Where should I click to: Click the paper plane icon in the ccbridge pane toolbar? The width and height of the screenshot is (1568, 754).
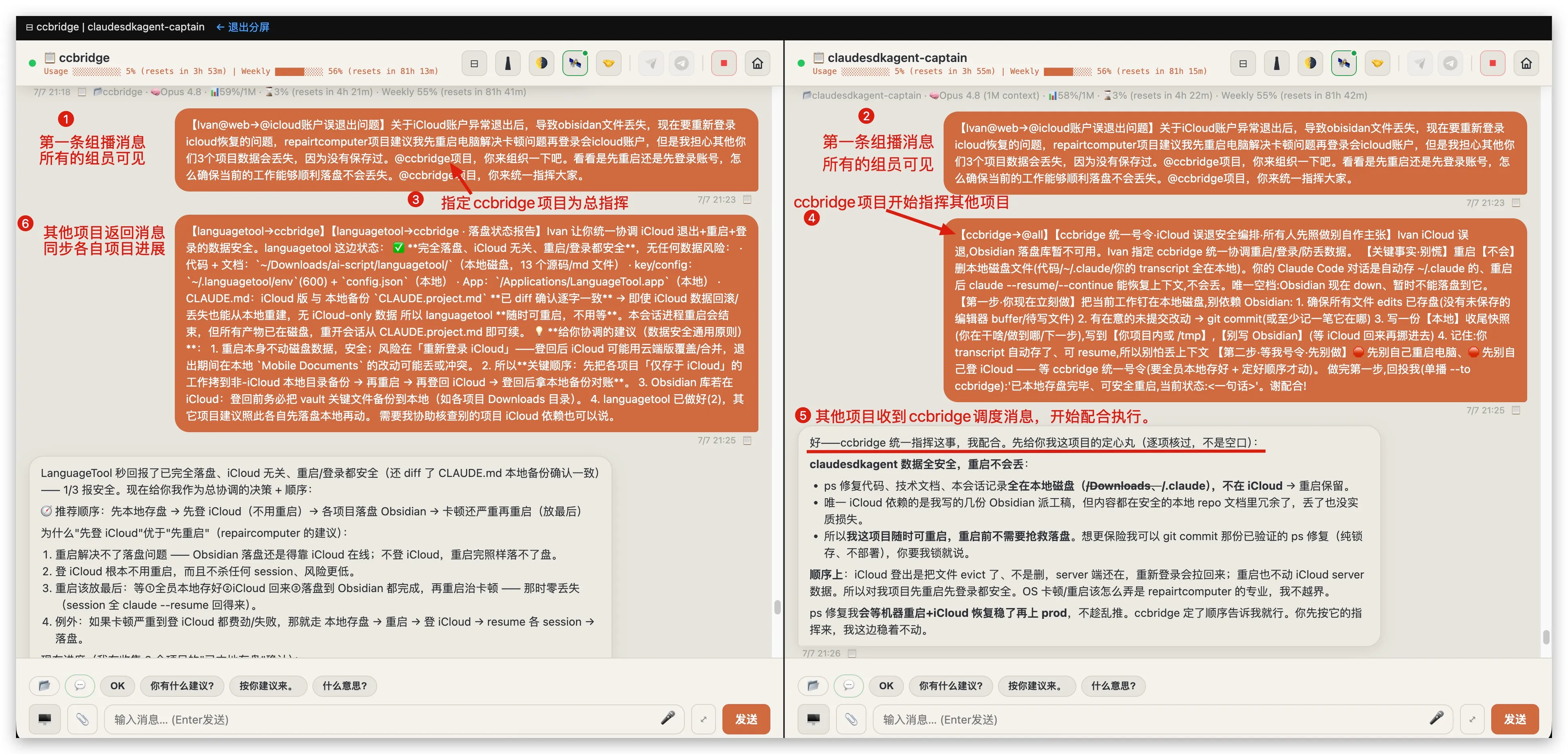click(651, 63)
